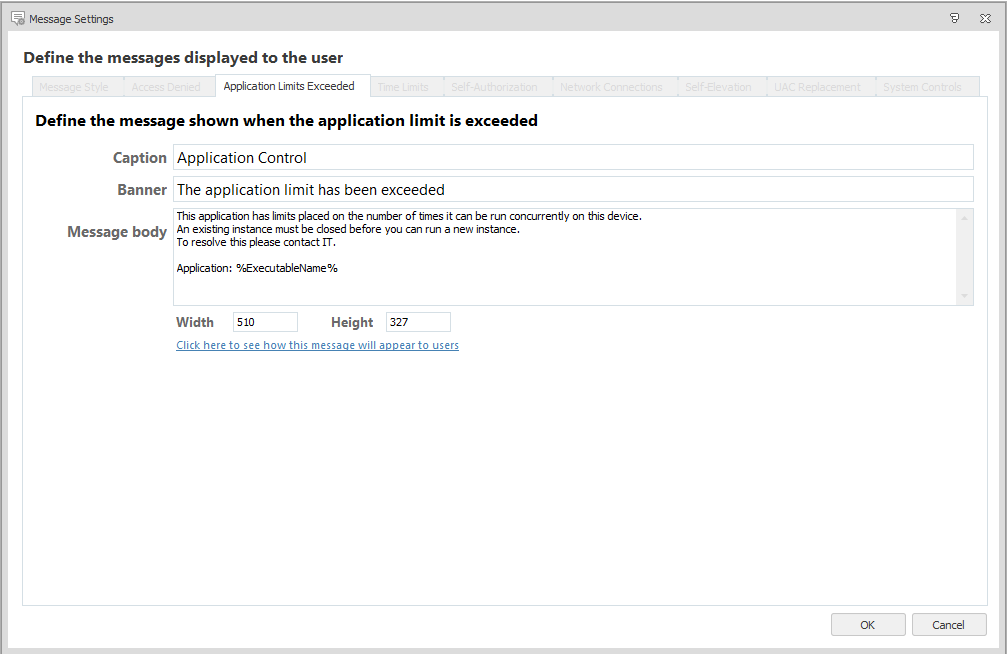
Task: Click the Width input box
Action: point(265,322)
